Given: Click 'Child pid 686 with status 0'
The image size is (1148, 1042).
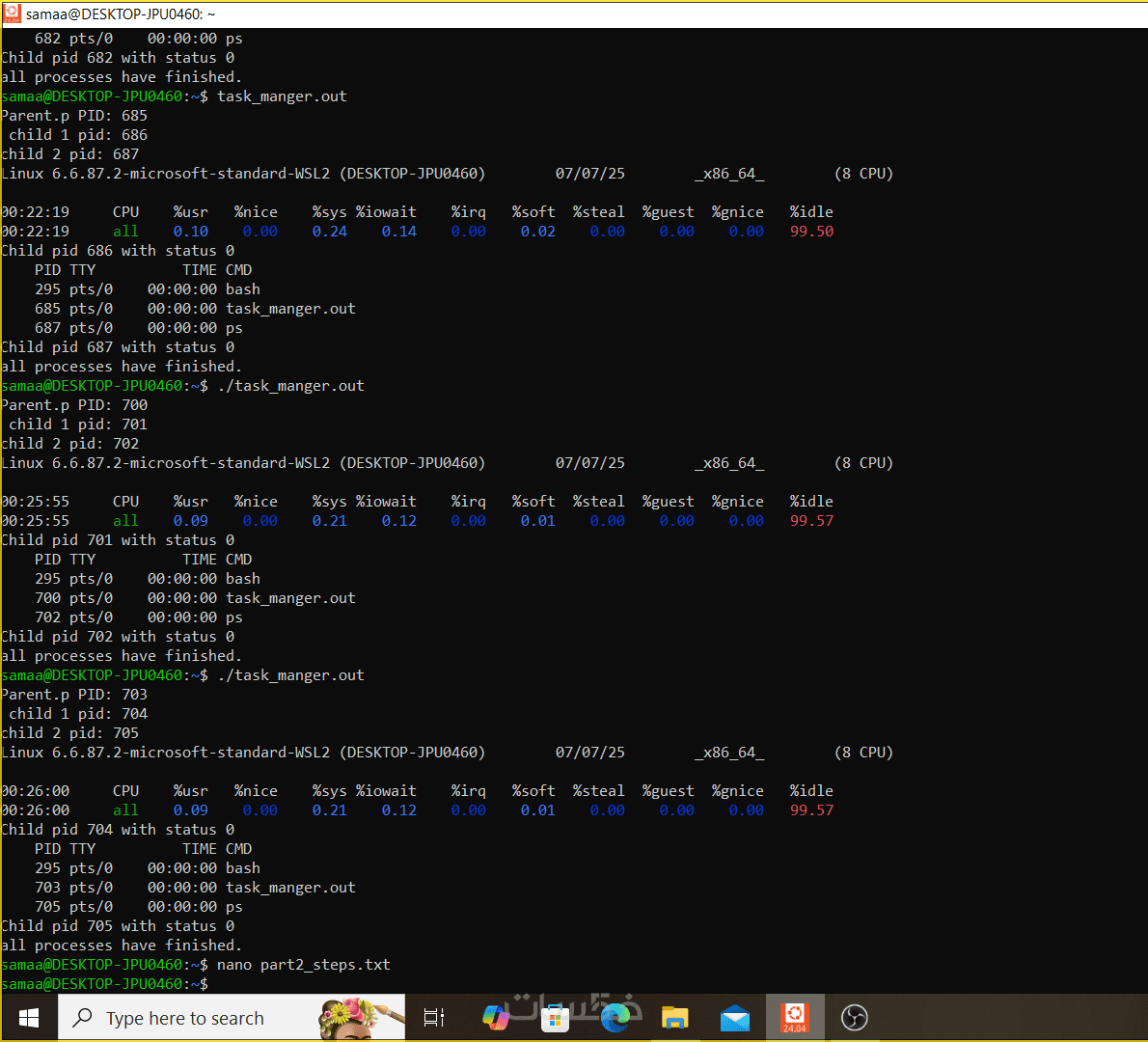Looking at the screenshot, I should click(x=118, y=251).
